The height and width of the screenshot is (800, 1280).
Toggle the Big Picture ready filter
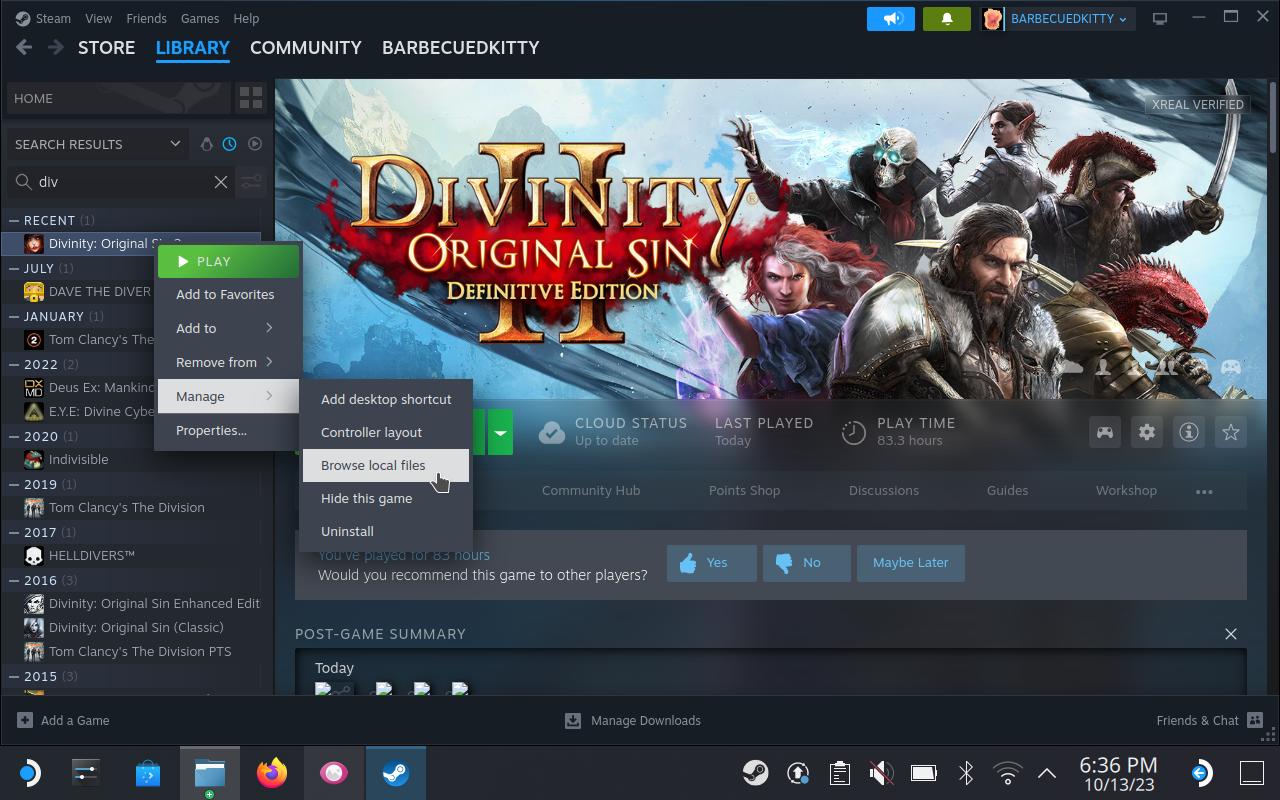(254, 143)
